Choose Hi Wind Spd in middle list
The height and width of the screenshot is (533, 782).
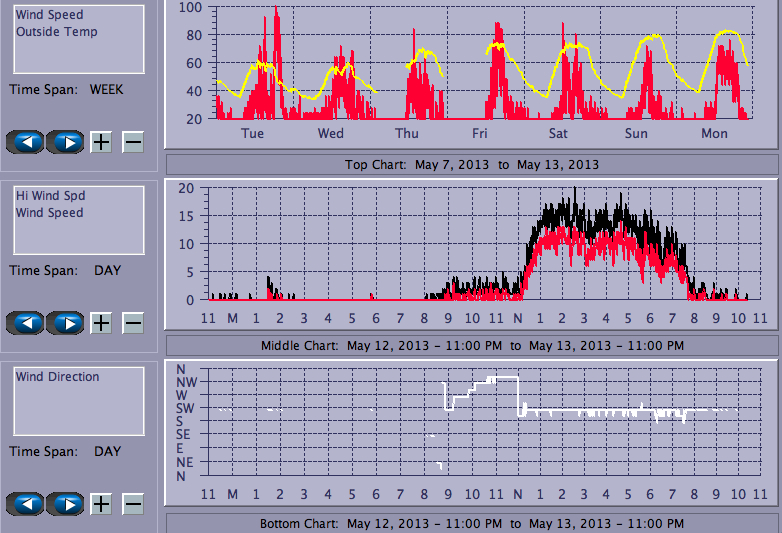49,196
